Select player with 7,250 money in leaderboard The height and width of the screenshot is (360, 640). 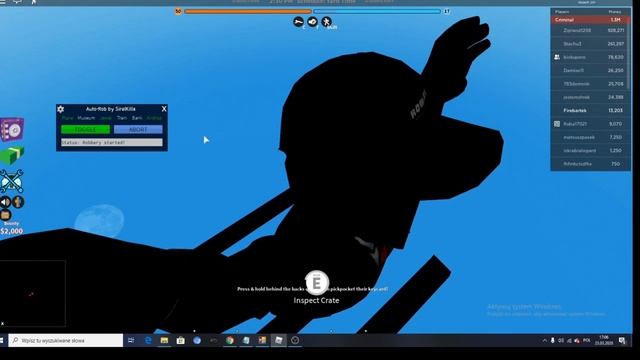(x=590, y=137)
